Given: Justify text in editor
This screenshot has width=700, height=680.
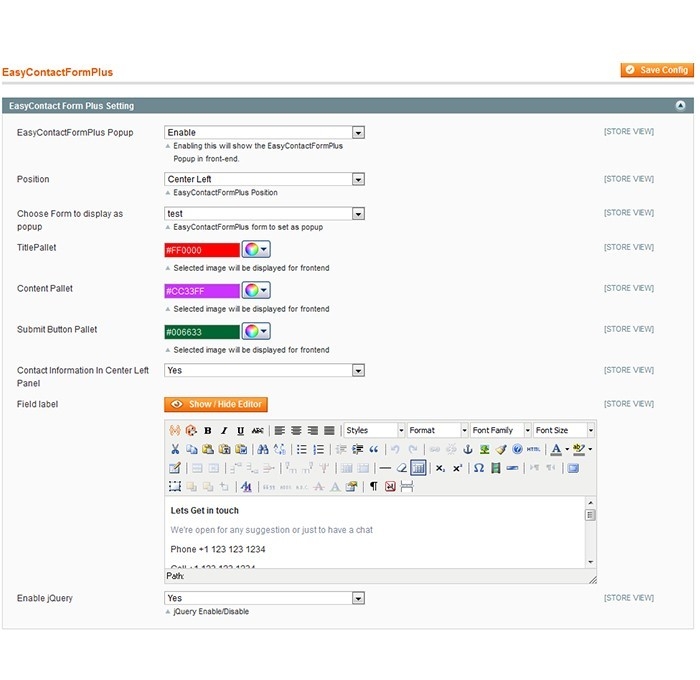Looking at the screenshot, I should (329, 430).
